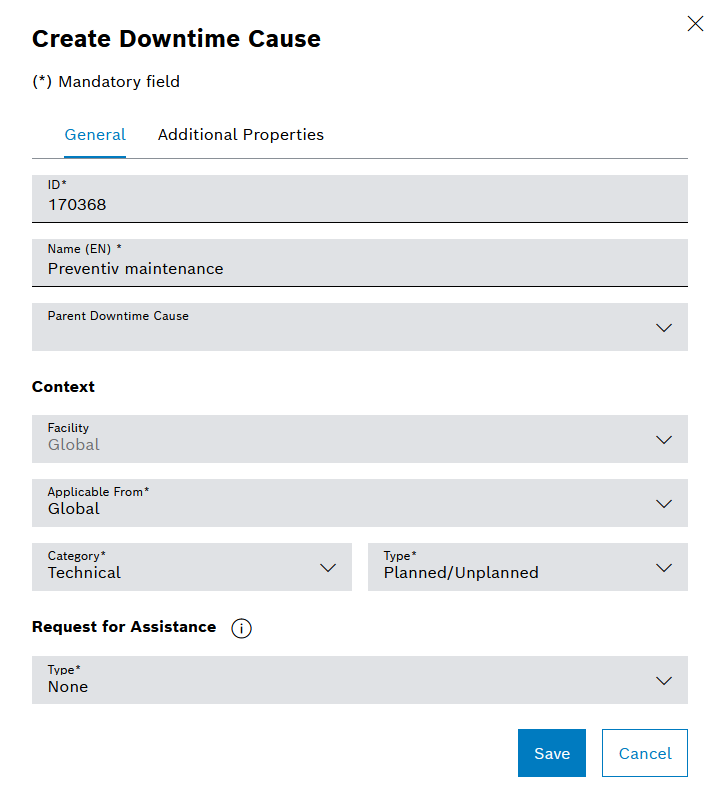Screen dimensions: 720x809
Task: Click the Category field chevron arrow
Action: (328, 568)
